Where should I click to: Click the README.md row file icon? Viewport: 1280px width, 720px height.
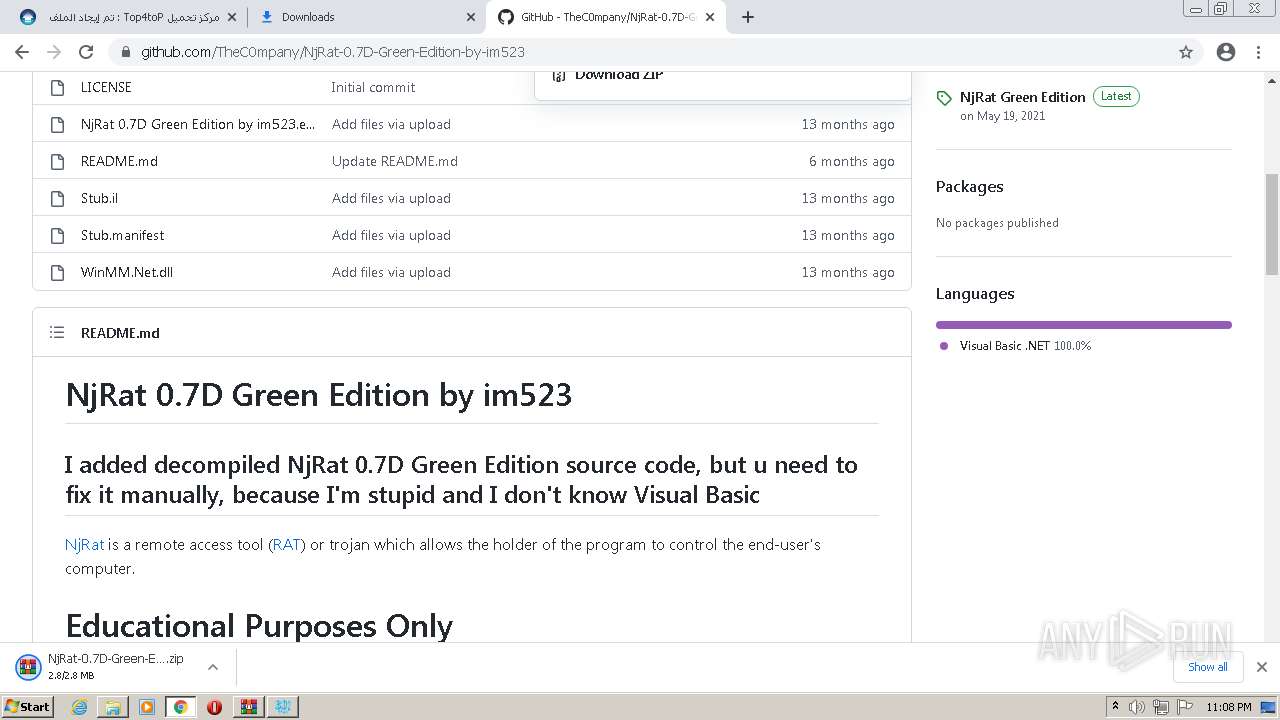tap(57, 161)
